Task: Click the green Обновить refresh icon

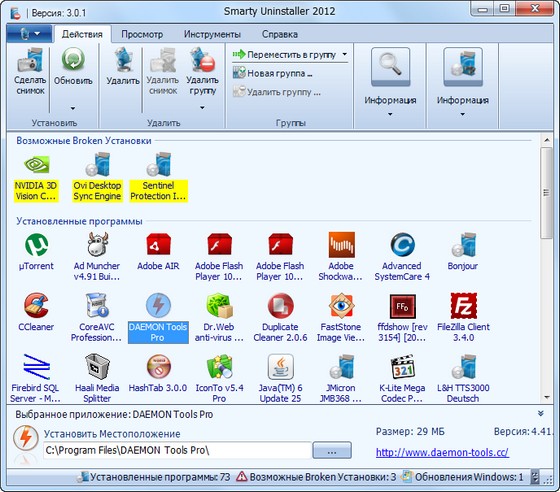Action: tap(73, 60)
